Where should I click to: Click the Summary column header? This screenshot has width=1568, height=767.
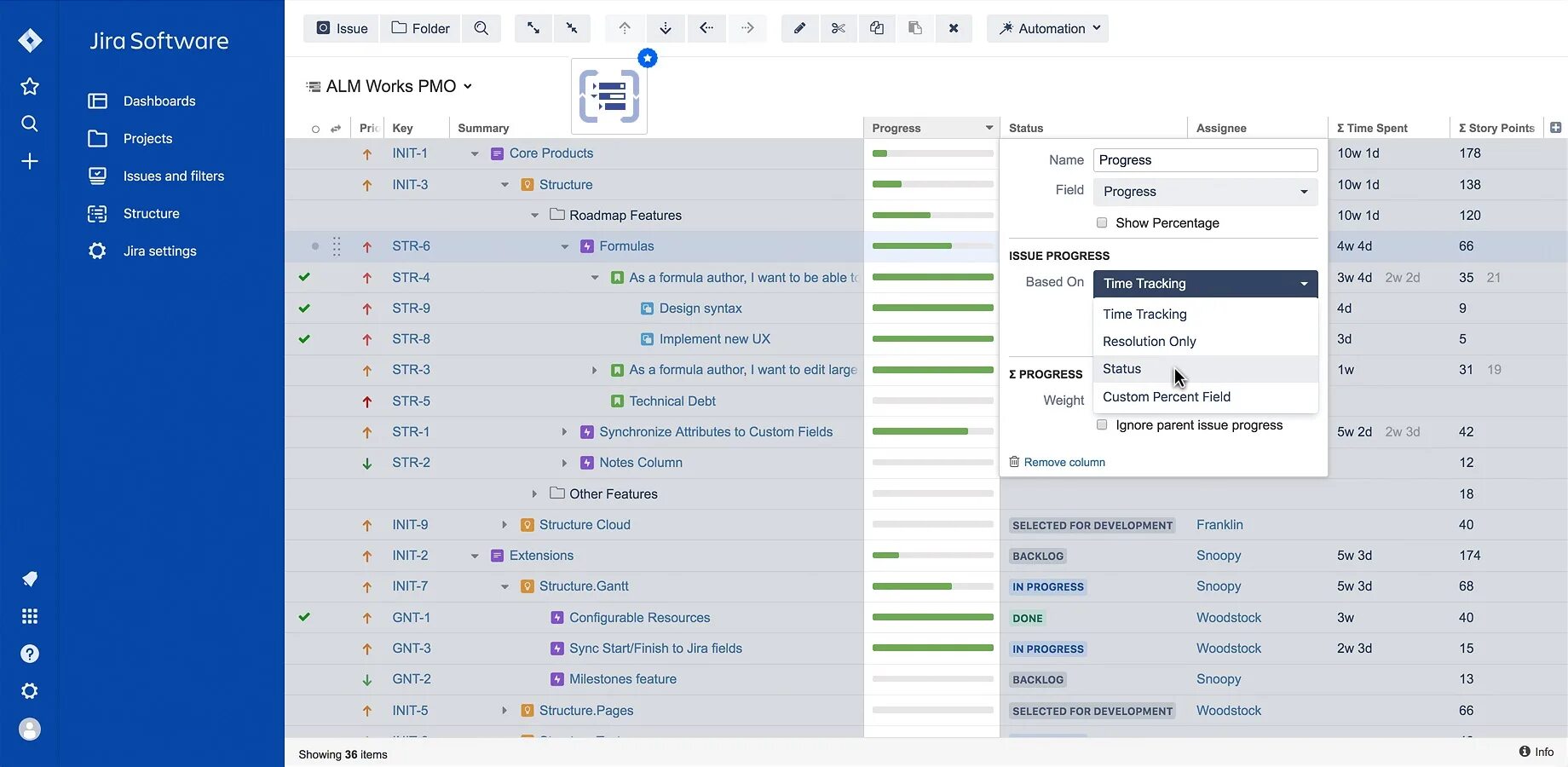point(483,128)
